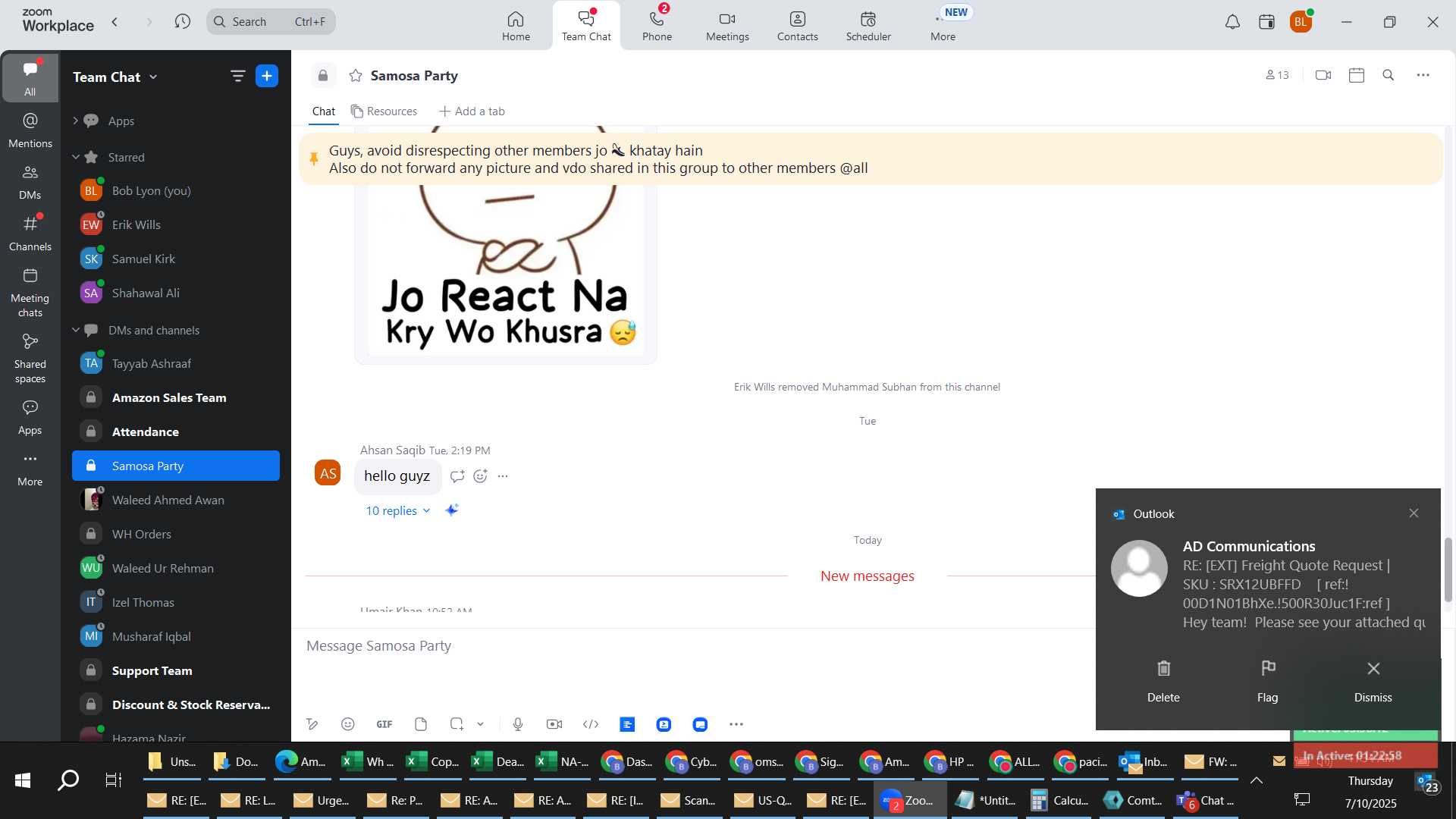Open the Contacts tab

pyautogui.click(x=797, y=26)
